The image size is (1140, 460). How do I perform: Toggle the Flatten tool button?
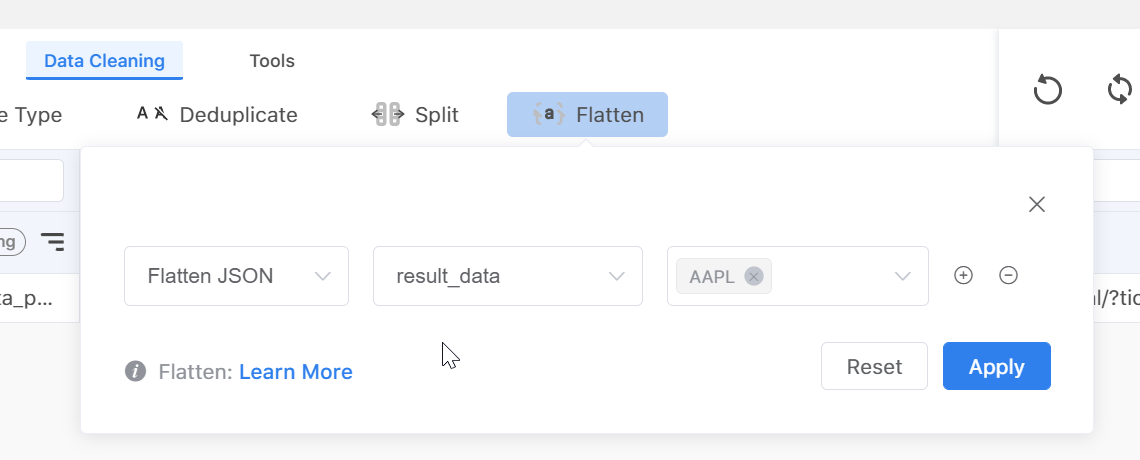point(587,115)
